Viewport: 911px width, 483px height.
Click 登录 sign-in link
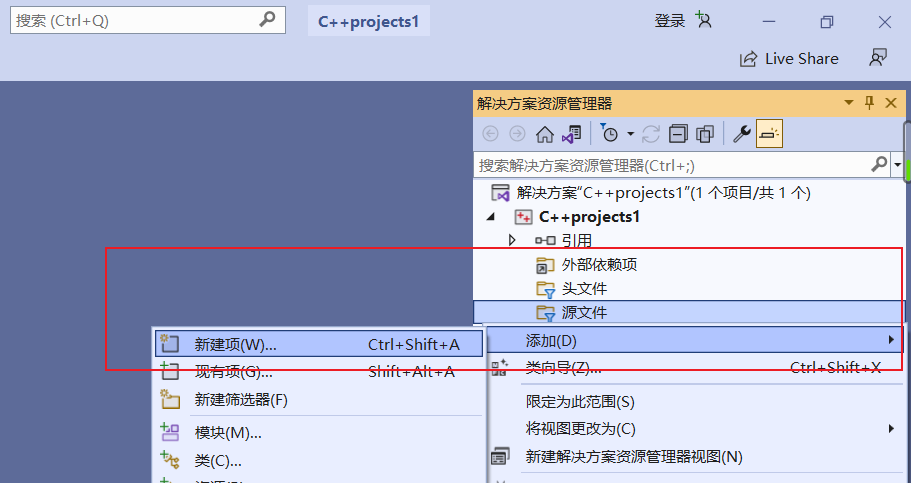coord(670,21)
